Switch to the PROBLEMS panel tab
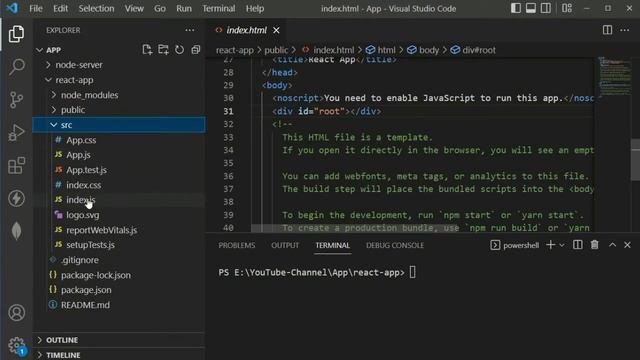 (x=237, y=245)
